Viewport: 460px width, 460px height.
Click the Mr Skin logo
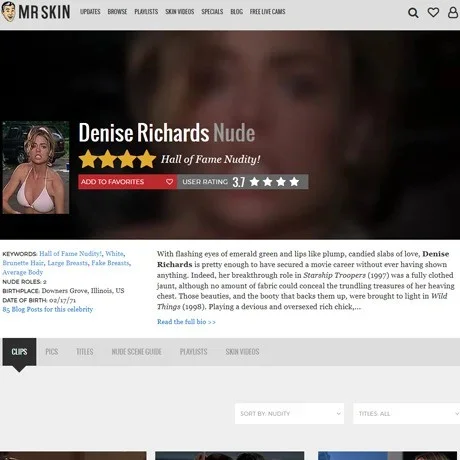[x=36, y=12]
